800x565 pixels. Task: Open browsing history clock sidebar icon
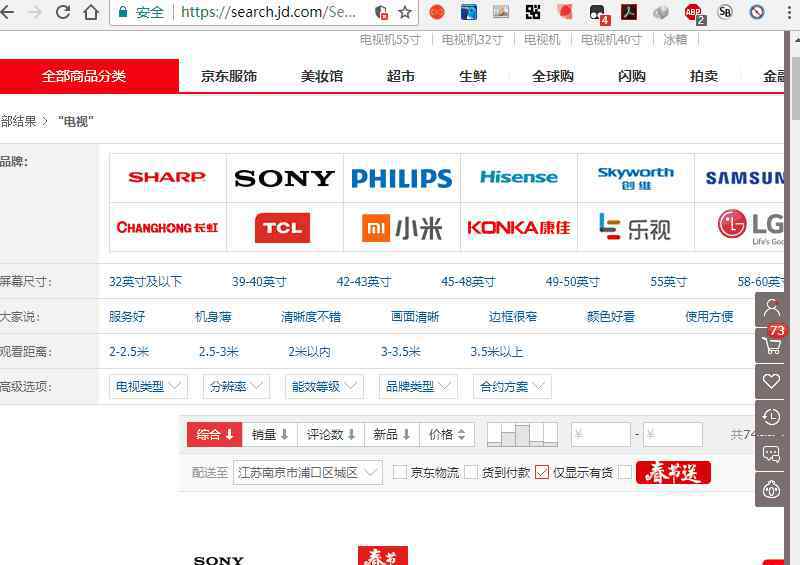[771, 417]
